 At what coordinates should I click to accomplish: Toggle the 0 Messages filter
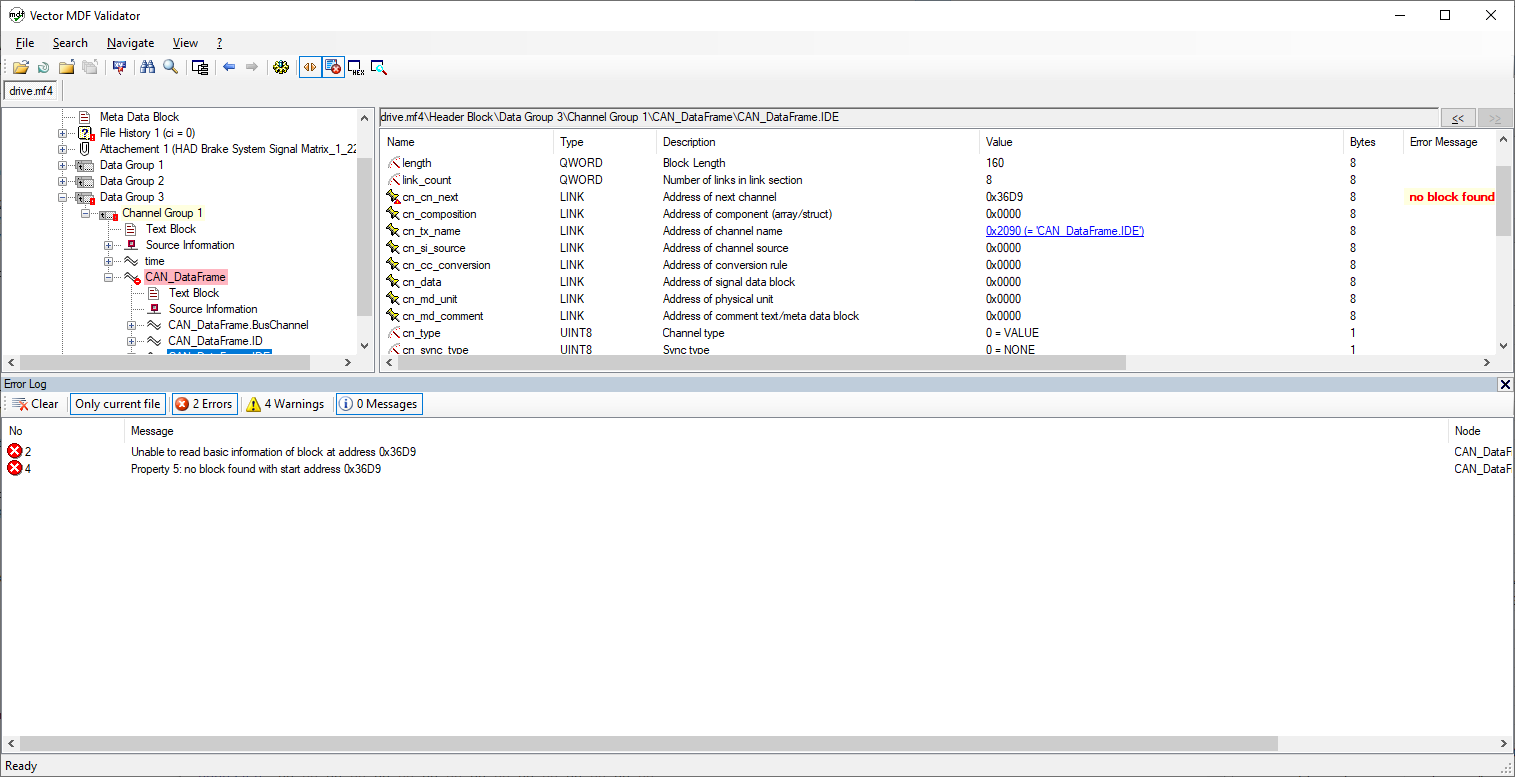coord(378,403)
